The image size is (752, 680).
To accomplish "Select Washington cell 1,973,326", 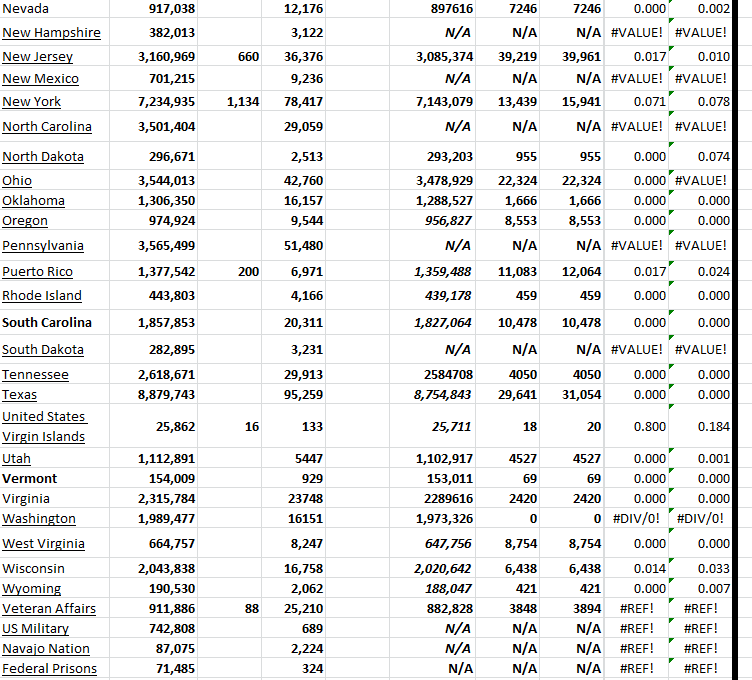I will pyautogui.click(x=433, y=518).
